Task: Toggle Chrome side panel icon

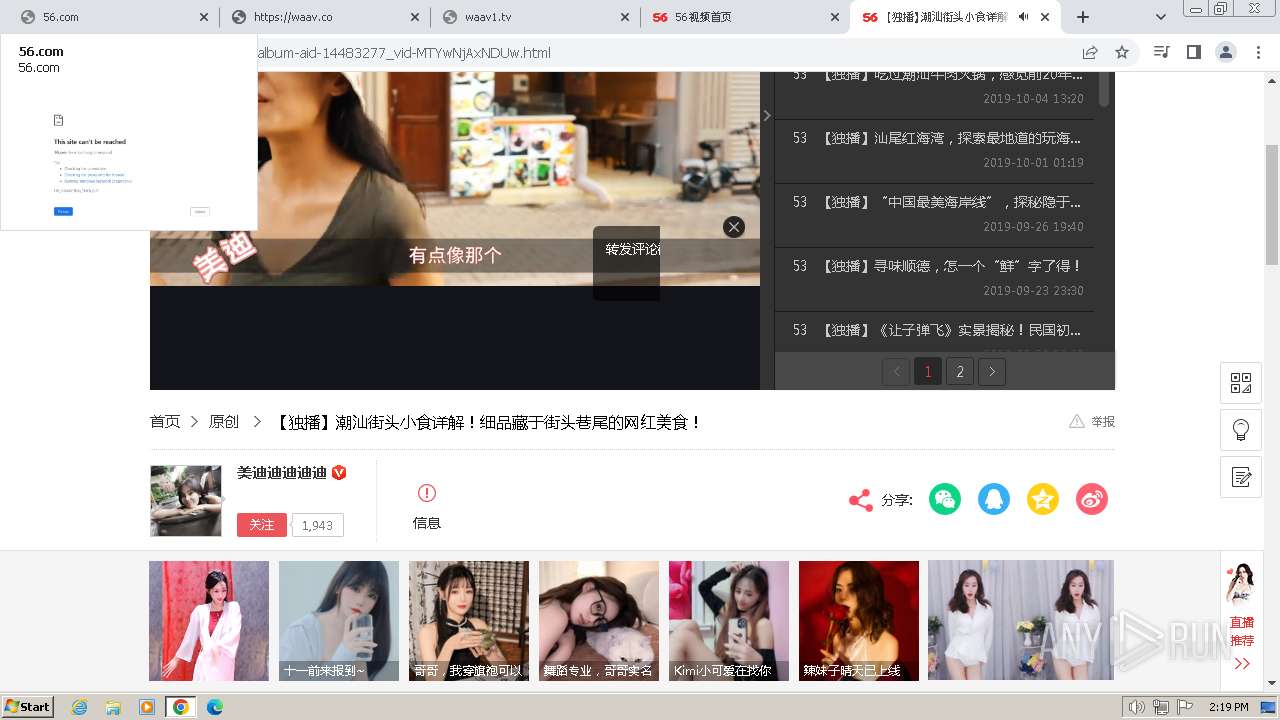Action: [1193, 52]
